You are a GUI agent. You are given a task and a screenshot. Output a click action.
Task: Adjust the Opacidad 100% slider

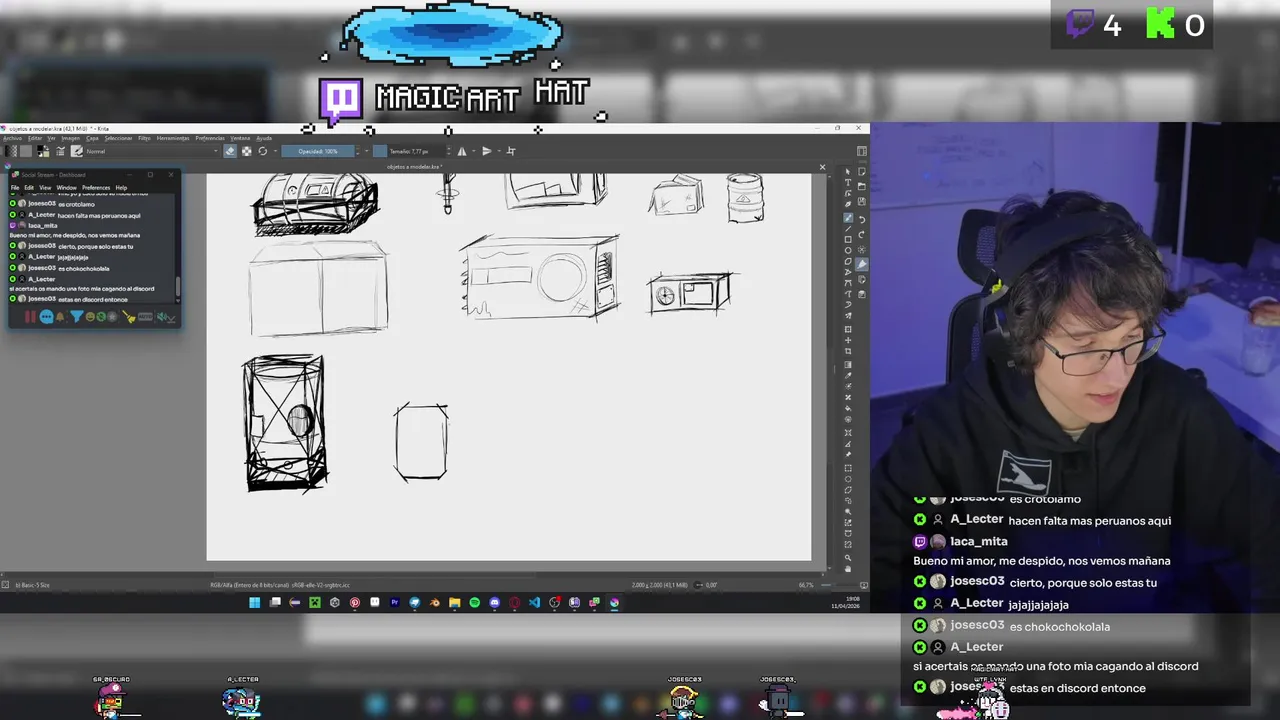[318, 151]
